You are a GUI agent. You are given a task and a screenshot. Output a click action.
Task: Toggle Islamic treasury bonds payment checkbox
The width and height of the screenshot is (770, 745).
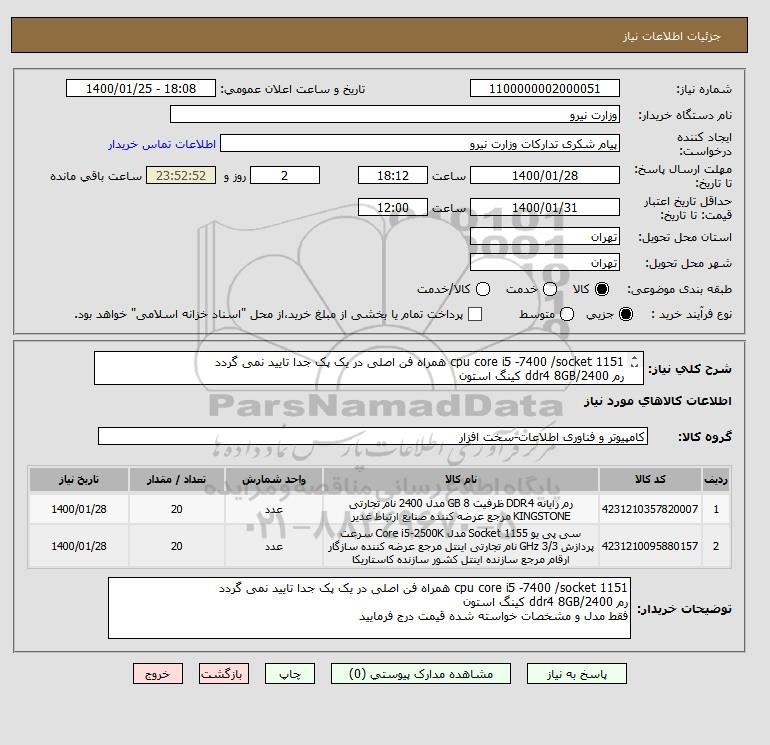475,314
